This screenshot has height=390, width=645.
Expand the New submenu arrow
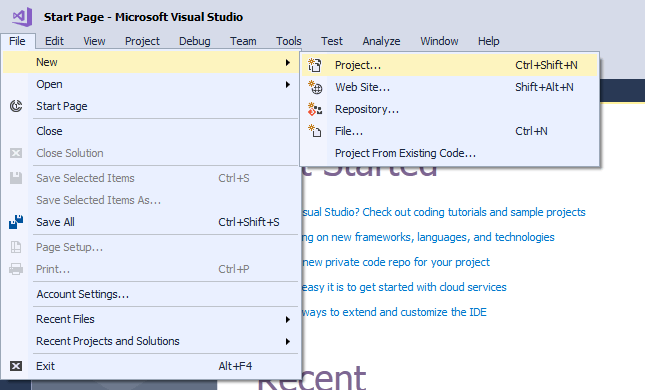pos(288,63)
